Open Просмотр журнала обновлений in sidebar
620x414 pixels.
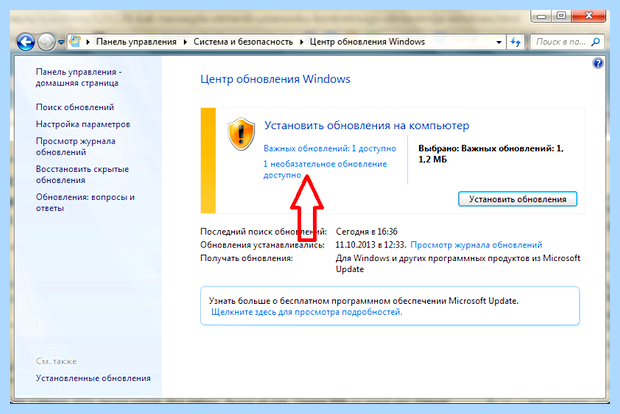(76, 146)
